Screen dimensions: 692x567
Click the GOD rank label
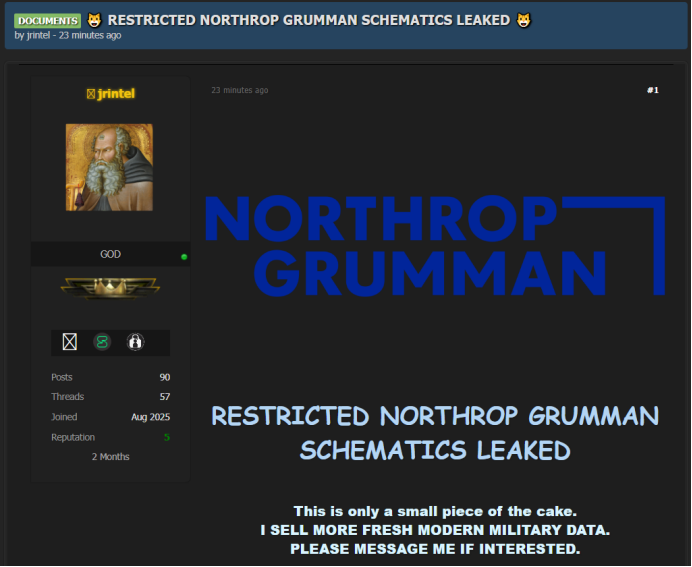(x=110, y=254)
